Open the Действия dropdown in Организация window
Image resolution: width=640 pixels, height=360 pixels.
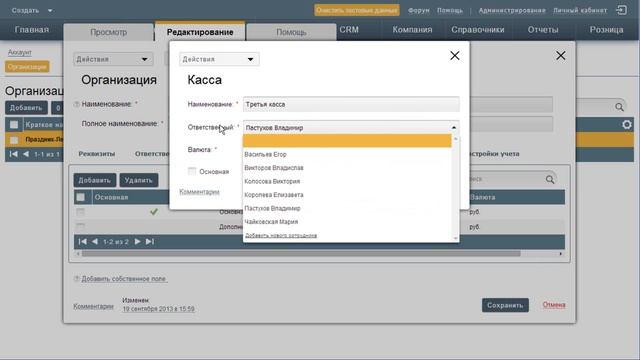click(x=113, y=59)
